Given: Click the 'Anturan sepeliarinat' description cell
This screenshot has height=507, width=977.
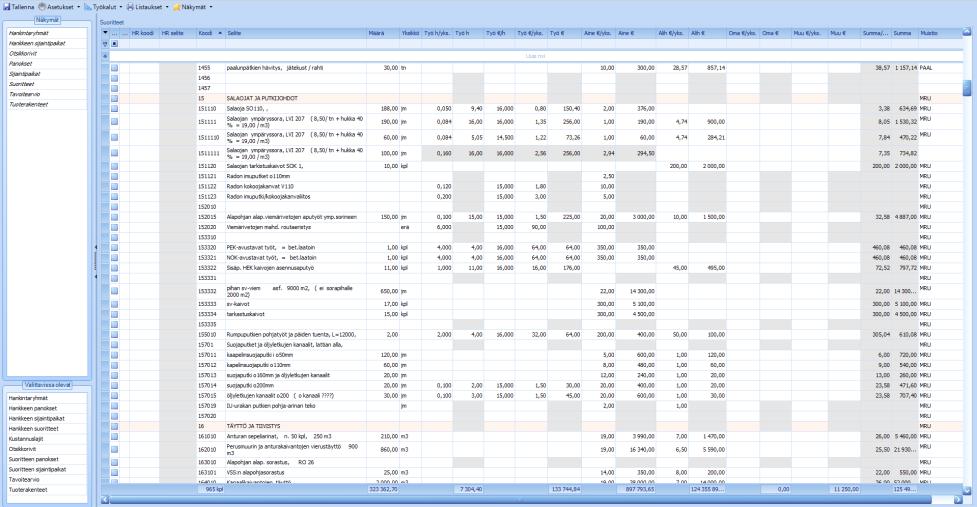Looking at the screenshot, I should click(x=296, y=437).
